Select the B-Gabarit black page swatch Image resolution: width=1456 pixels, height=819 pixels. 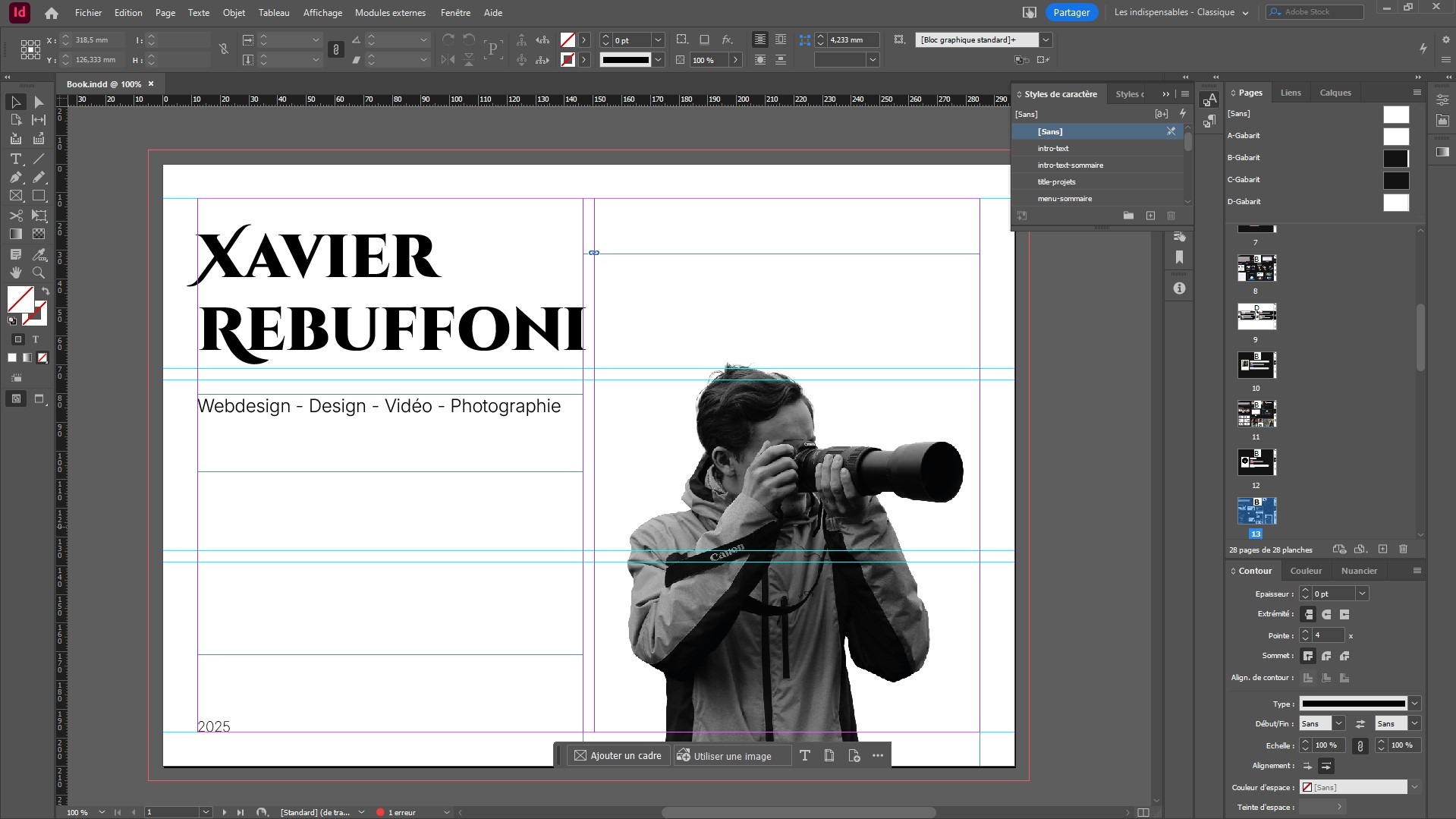coord(1396,158)
